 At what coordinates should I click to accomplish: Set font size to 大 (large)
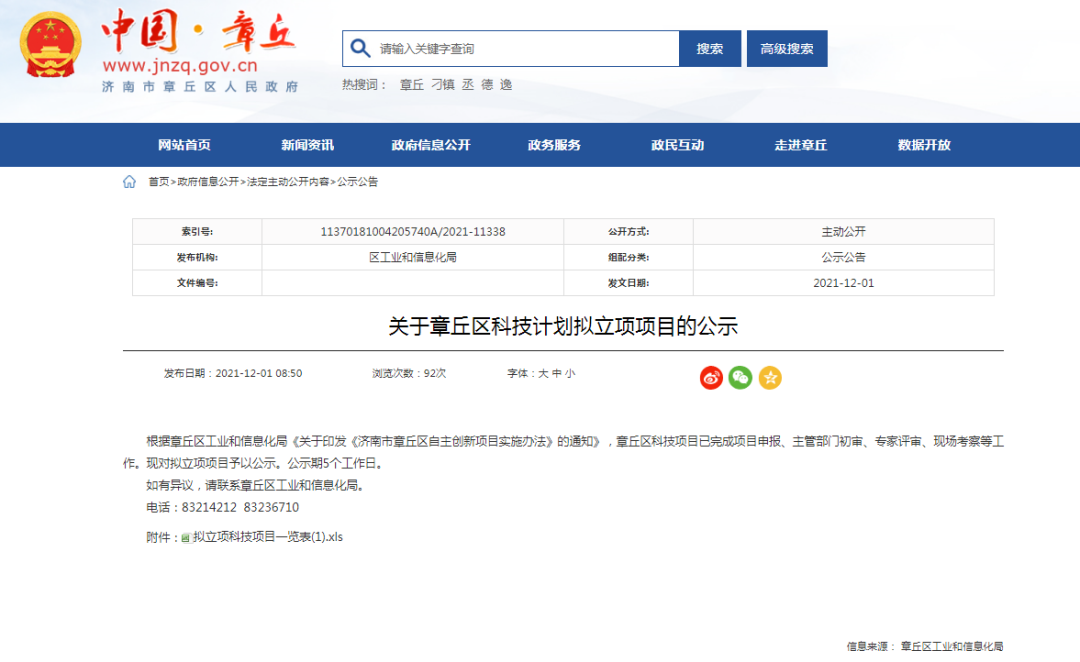tap(543, 374)
